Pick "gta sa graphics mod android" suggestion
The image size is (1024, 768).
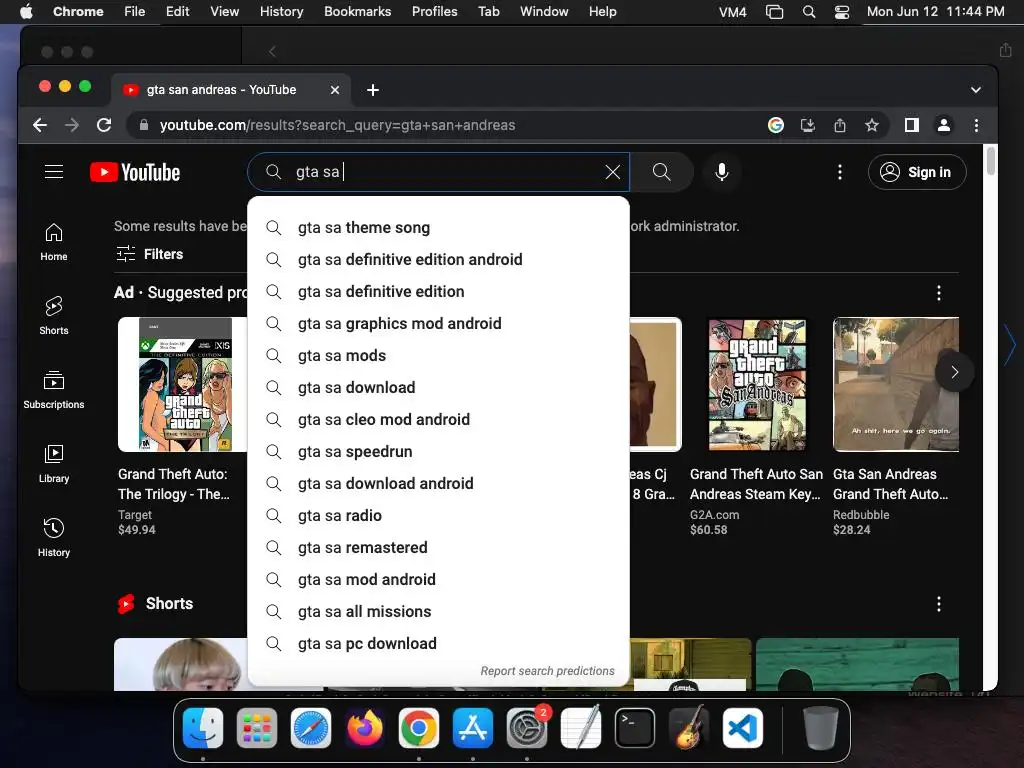438,324
